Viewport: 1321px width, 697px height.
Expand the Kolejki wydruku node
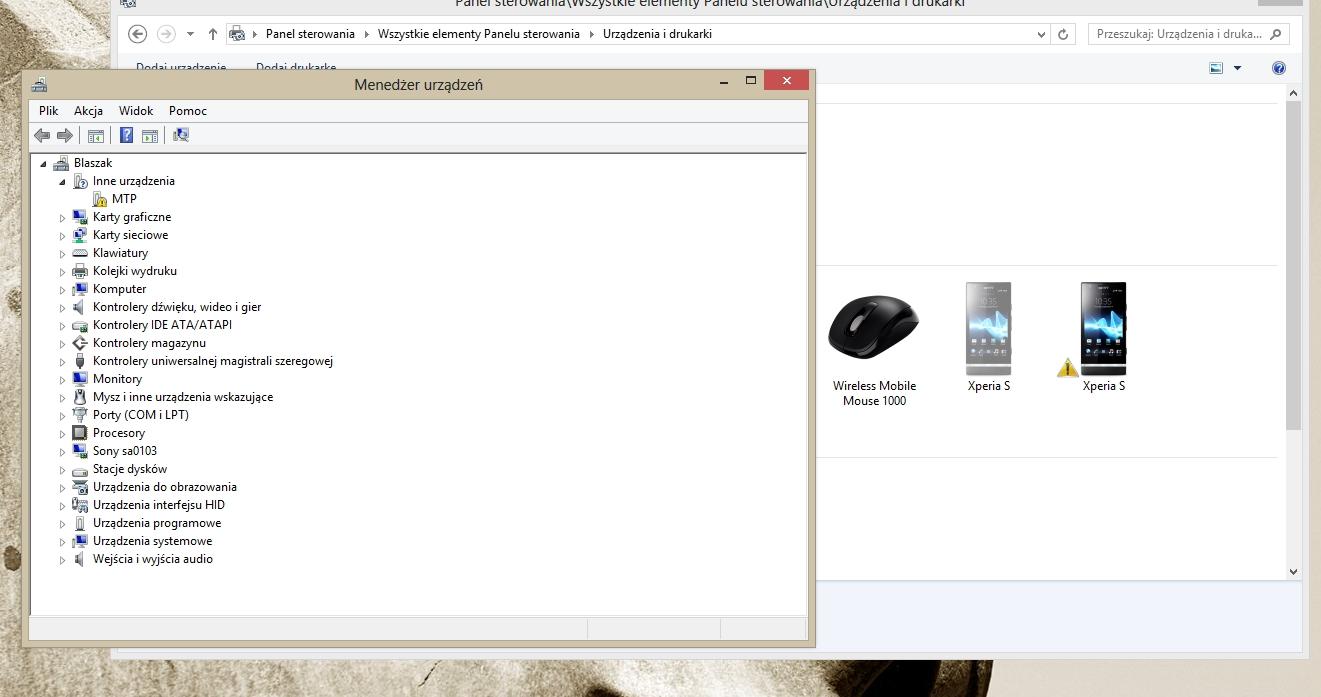pyautogui.click(x=62, y=272)
